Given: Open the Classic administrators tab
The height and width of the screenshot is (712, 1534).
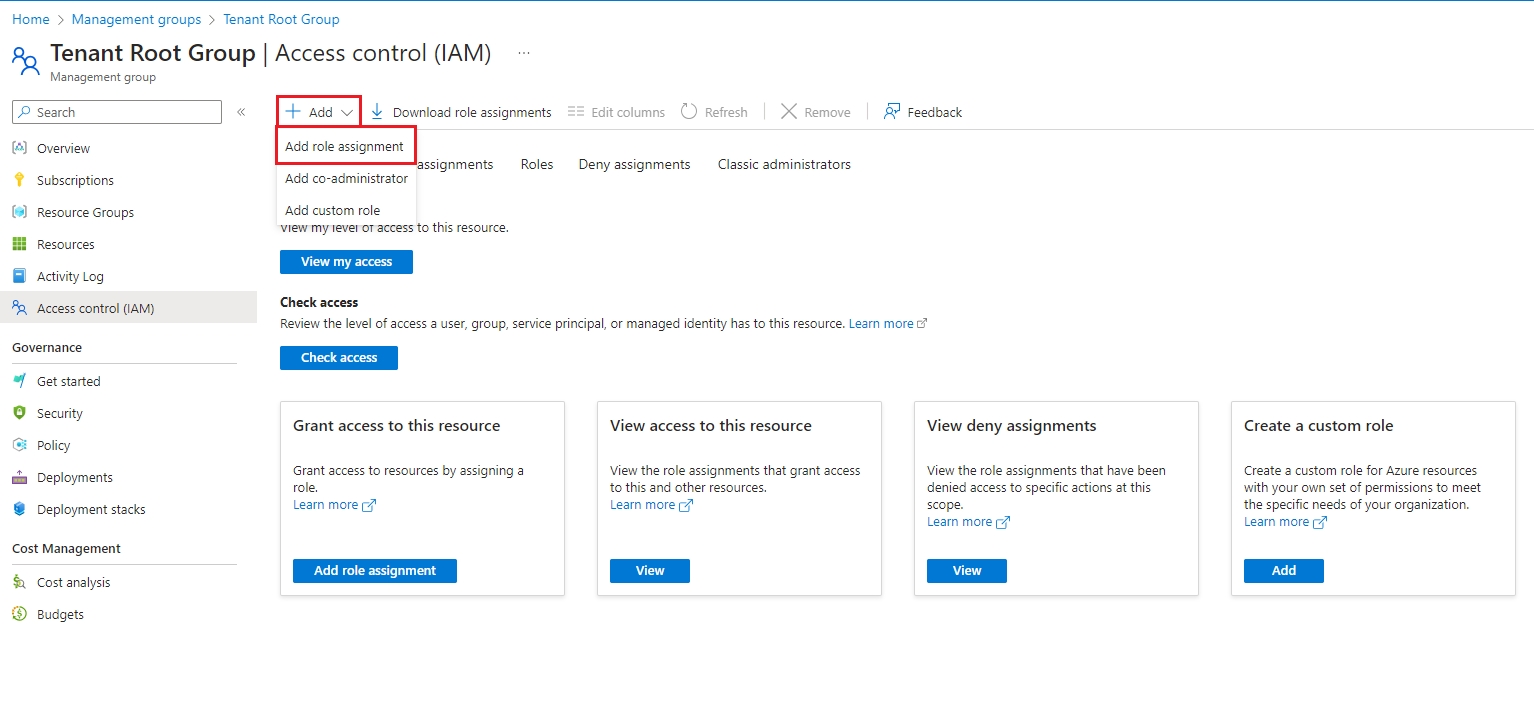Looking at the screenshot, I should pos(784,164).
